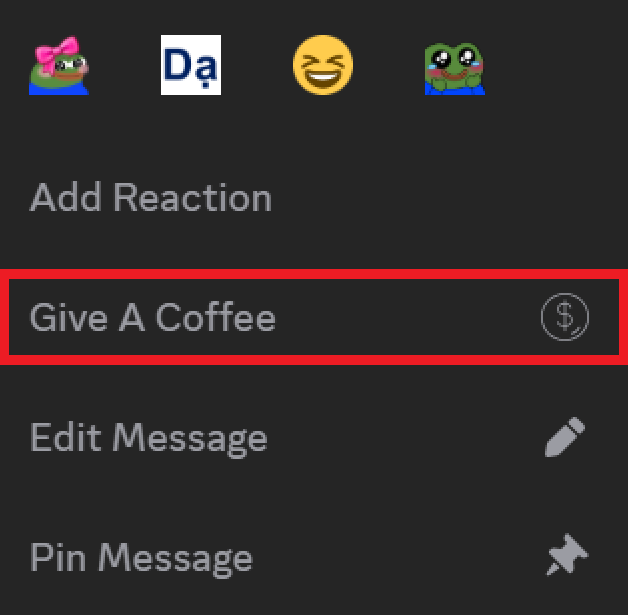React with the crying happy frog emoji
The height and width of the screenshot is (615, 628).
click(455, 68)
